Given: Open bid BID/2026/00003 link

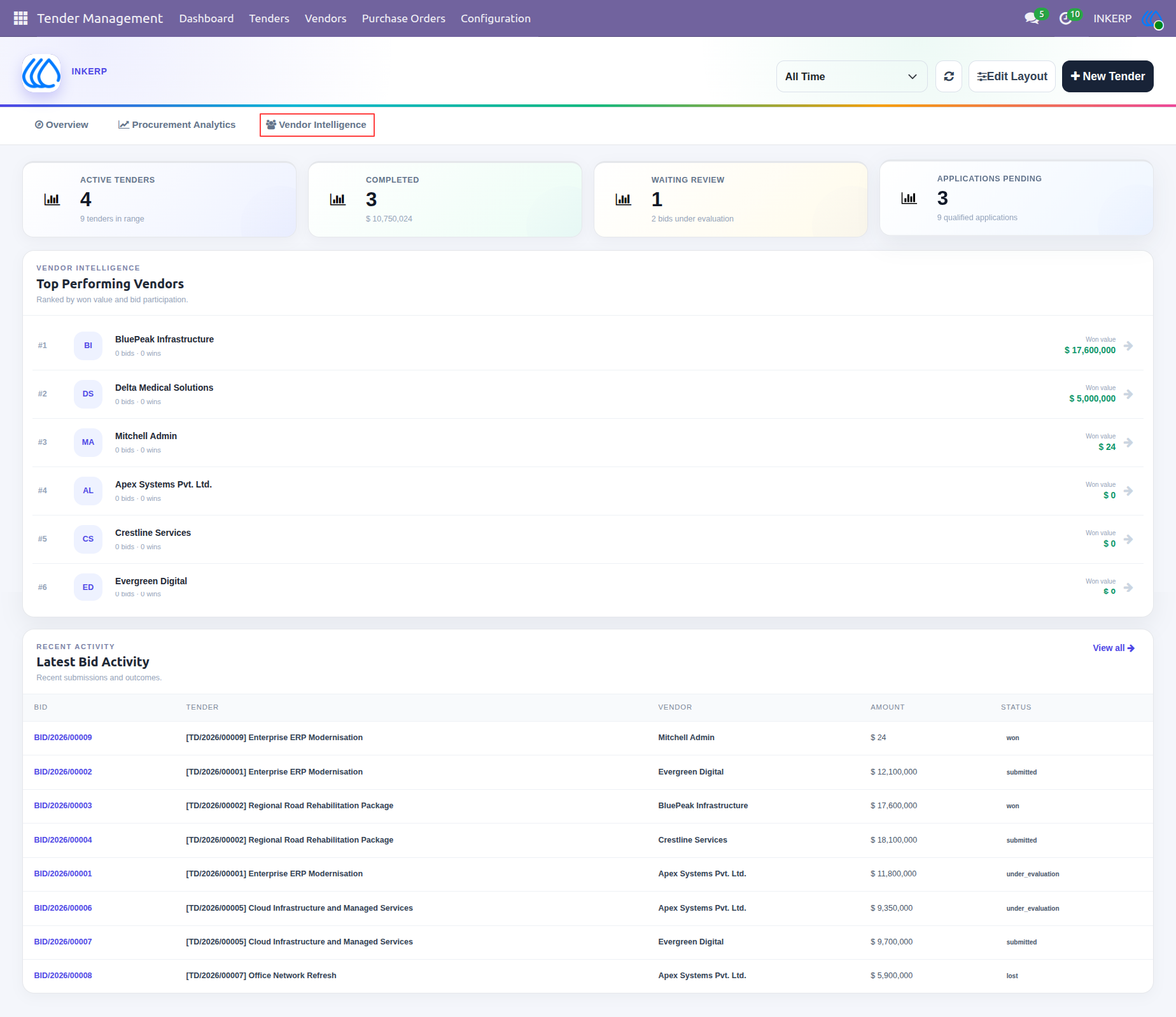Looking at the screenshot, I should (x=63, y=806).
